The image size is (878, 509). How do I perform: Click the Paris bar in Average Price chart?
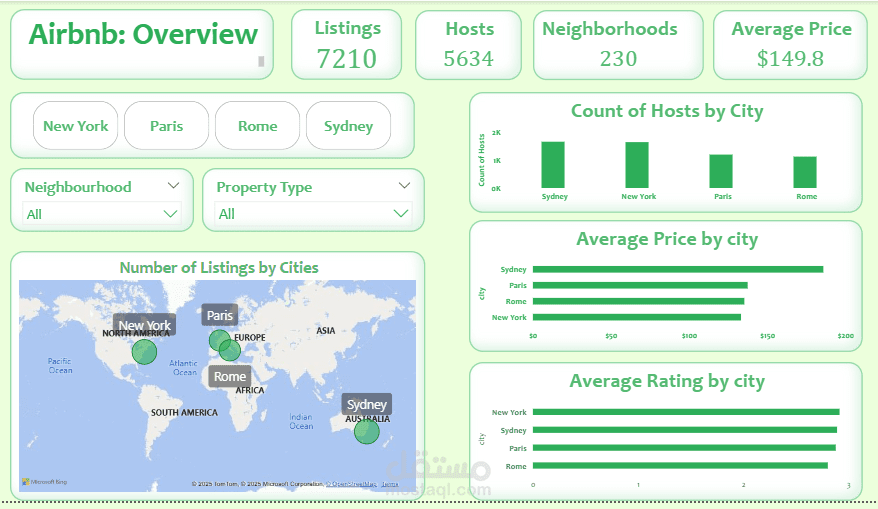[640, 286]
